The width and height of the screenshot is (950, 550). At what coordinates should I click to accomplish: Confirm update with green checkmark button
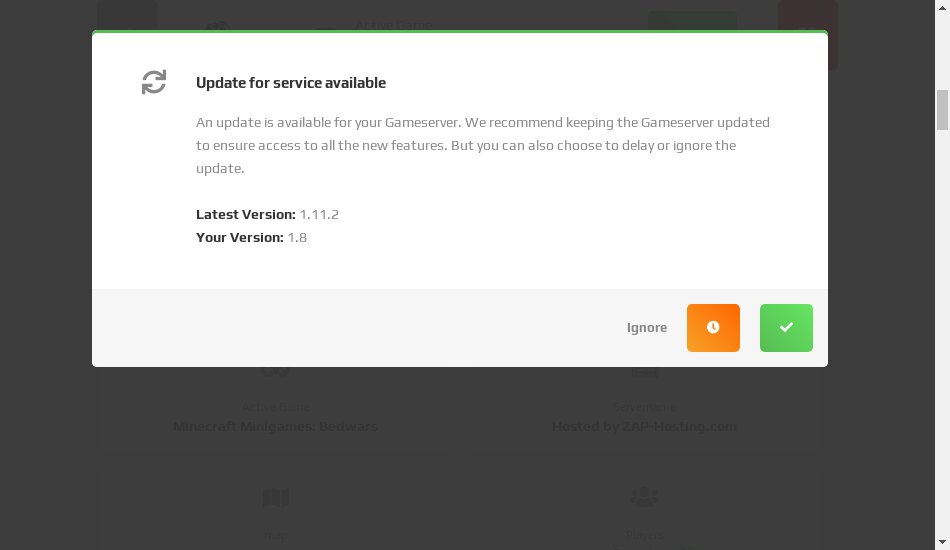pyautogui.click(x=786, y=328)
